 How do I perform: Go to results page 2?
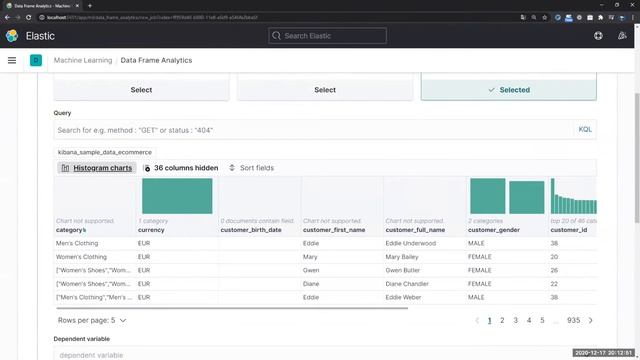pos(502,320)
